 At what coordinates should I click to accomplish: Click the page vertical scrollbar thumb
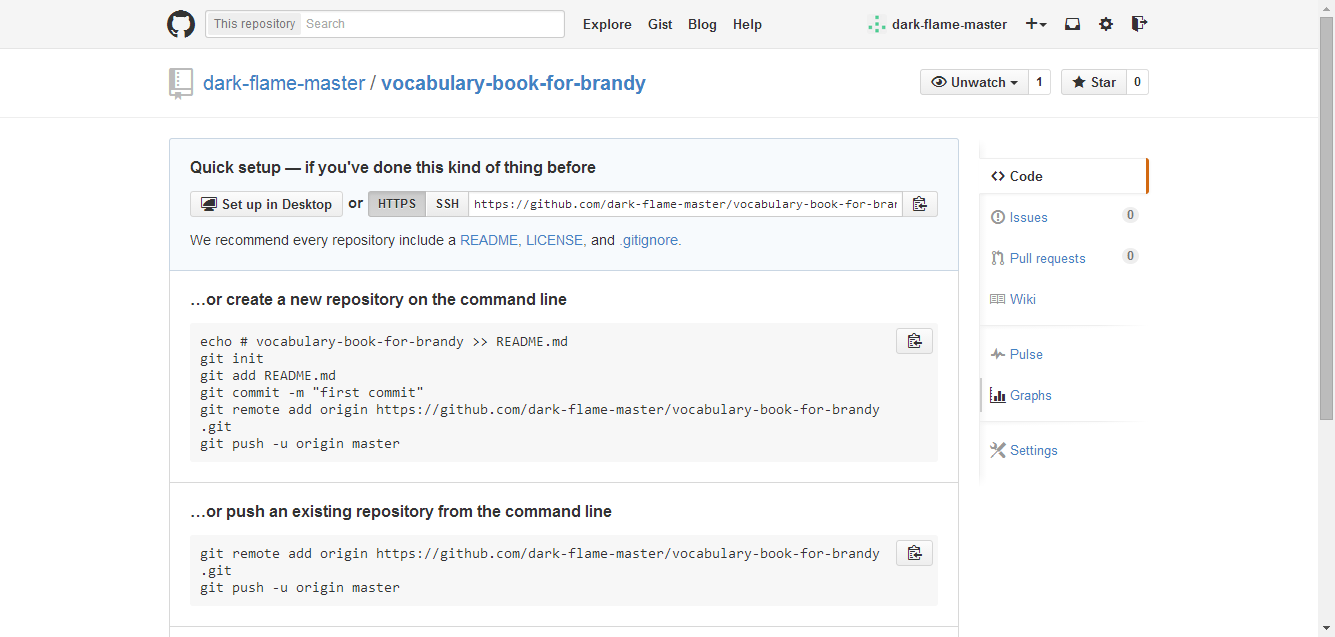(x=1327, y=217)
